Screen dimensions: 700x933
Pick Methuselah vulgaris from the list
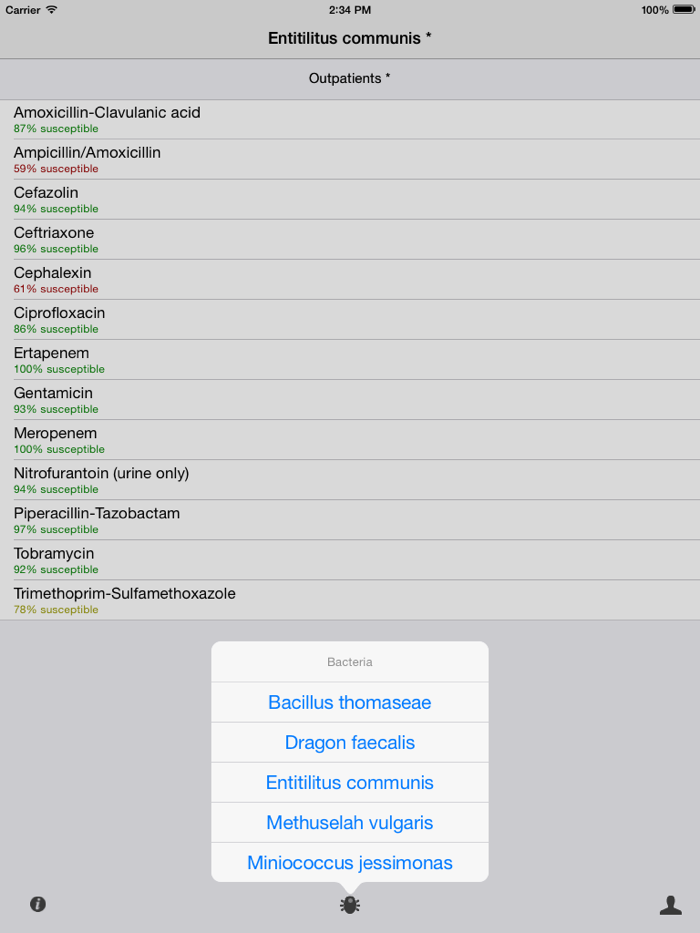coord(350,822)
